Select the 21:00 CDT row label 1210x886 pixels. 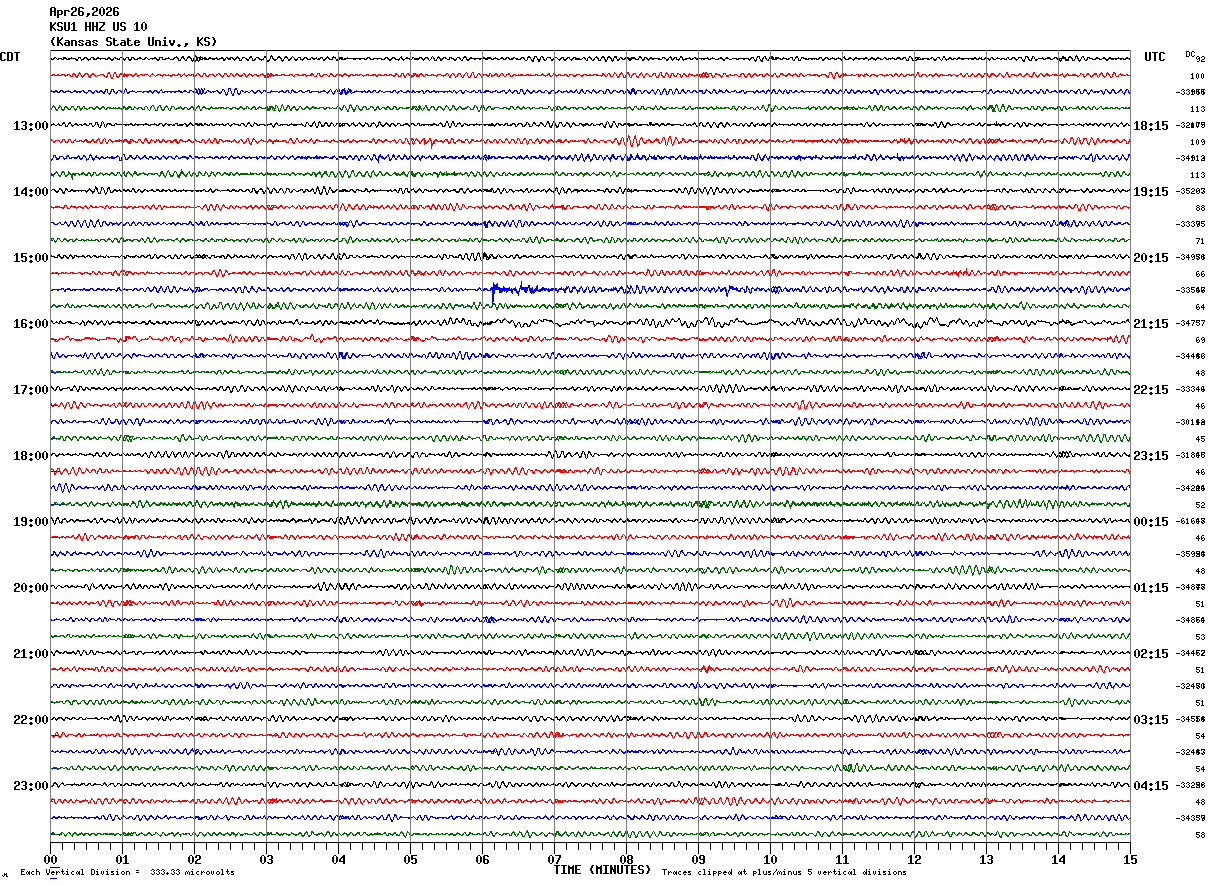pos(31,654)
